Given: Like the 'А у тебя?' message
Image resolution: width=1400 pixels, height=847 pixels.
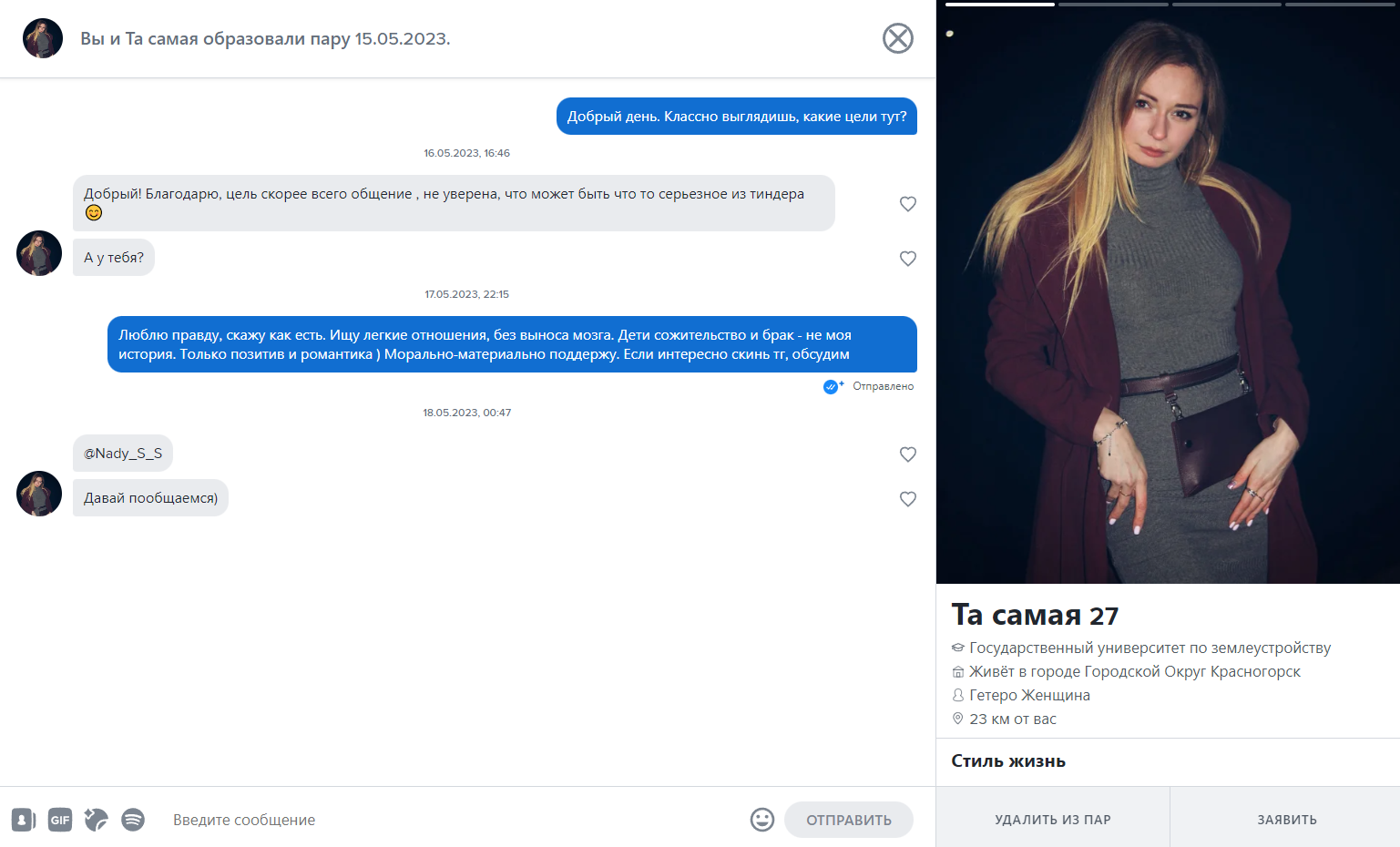Looking at the screenshot, I should tap(908, 259).
